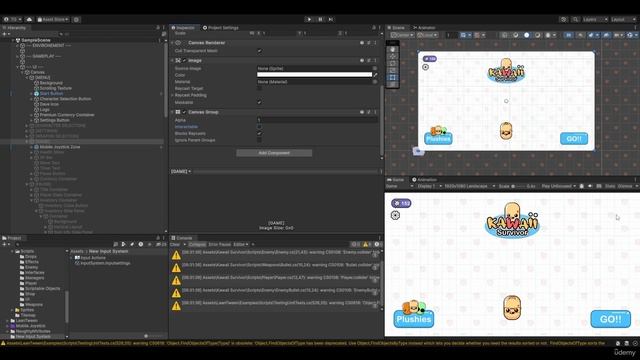The width and height of the screenshot is (640, 360).
Task: Select the Rotate tool in the Scene toolbar
Action: pos(393,63)
